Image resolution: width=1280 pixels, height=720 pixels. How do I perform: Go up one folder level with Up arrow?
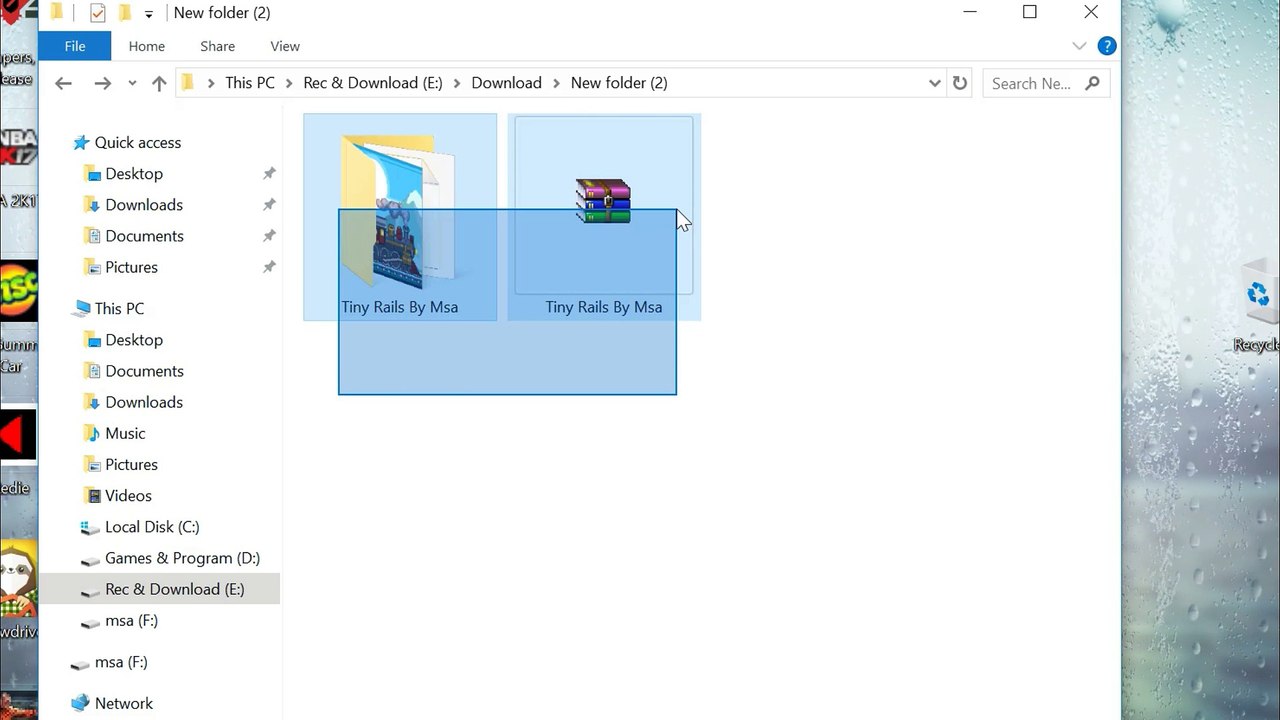click(x=159, y=83)
